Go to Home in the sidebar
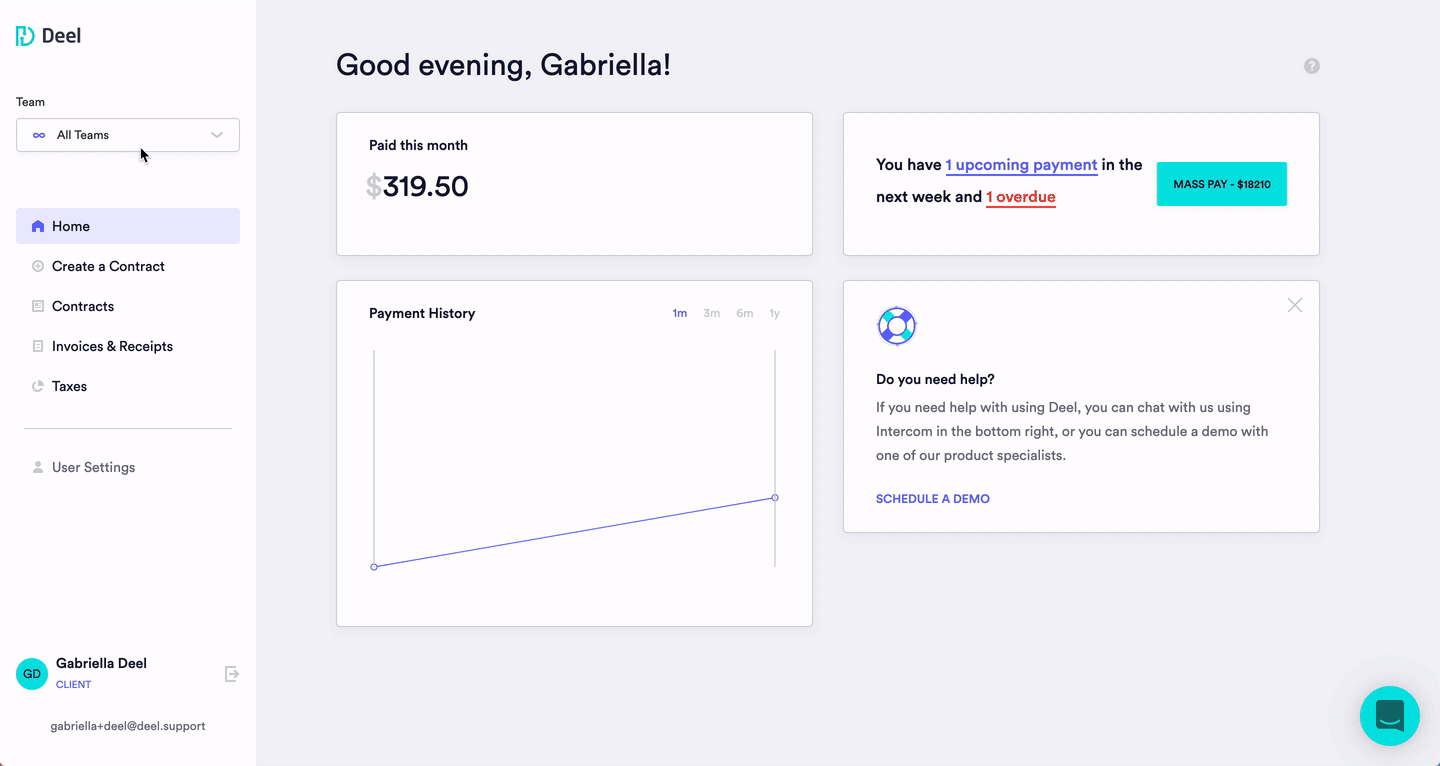This screenshot has height=766, width=1440. coord(128,226)
